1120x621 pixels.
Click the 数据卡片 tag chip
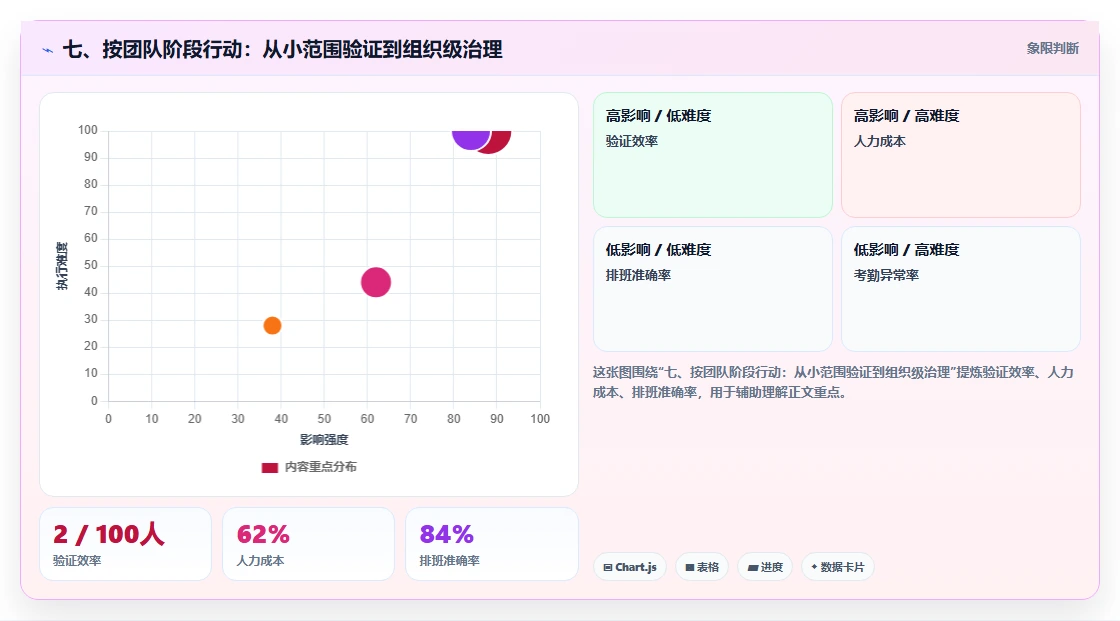tap(838, 567)
